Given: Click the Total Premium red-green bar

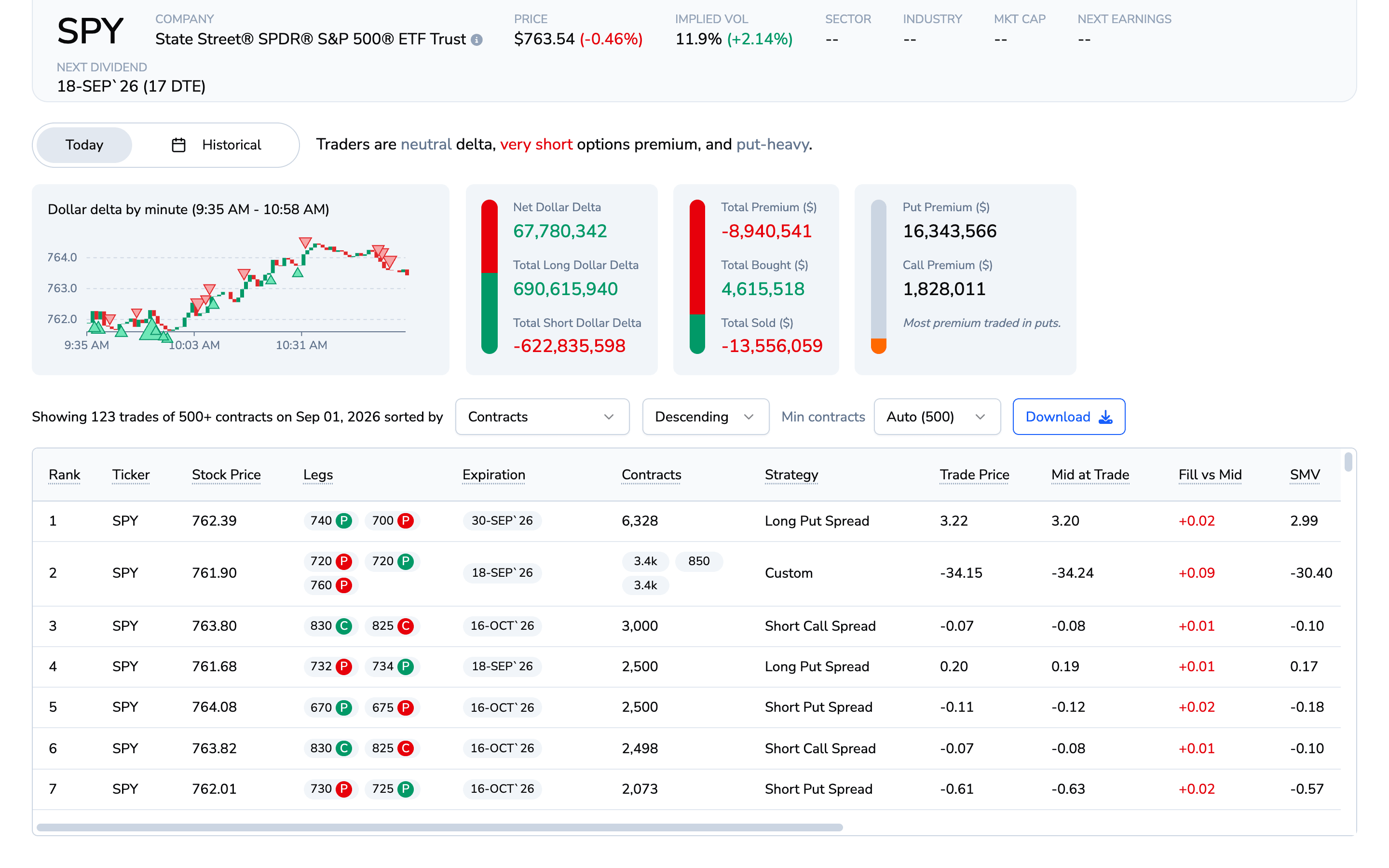Looking at the screenshot, I should tap(697, 277).
